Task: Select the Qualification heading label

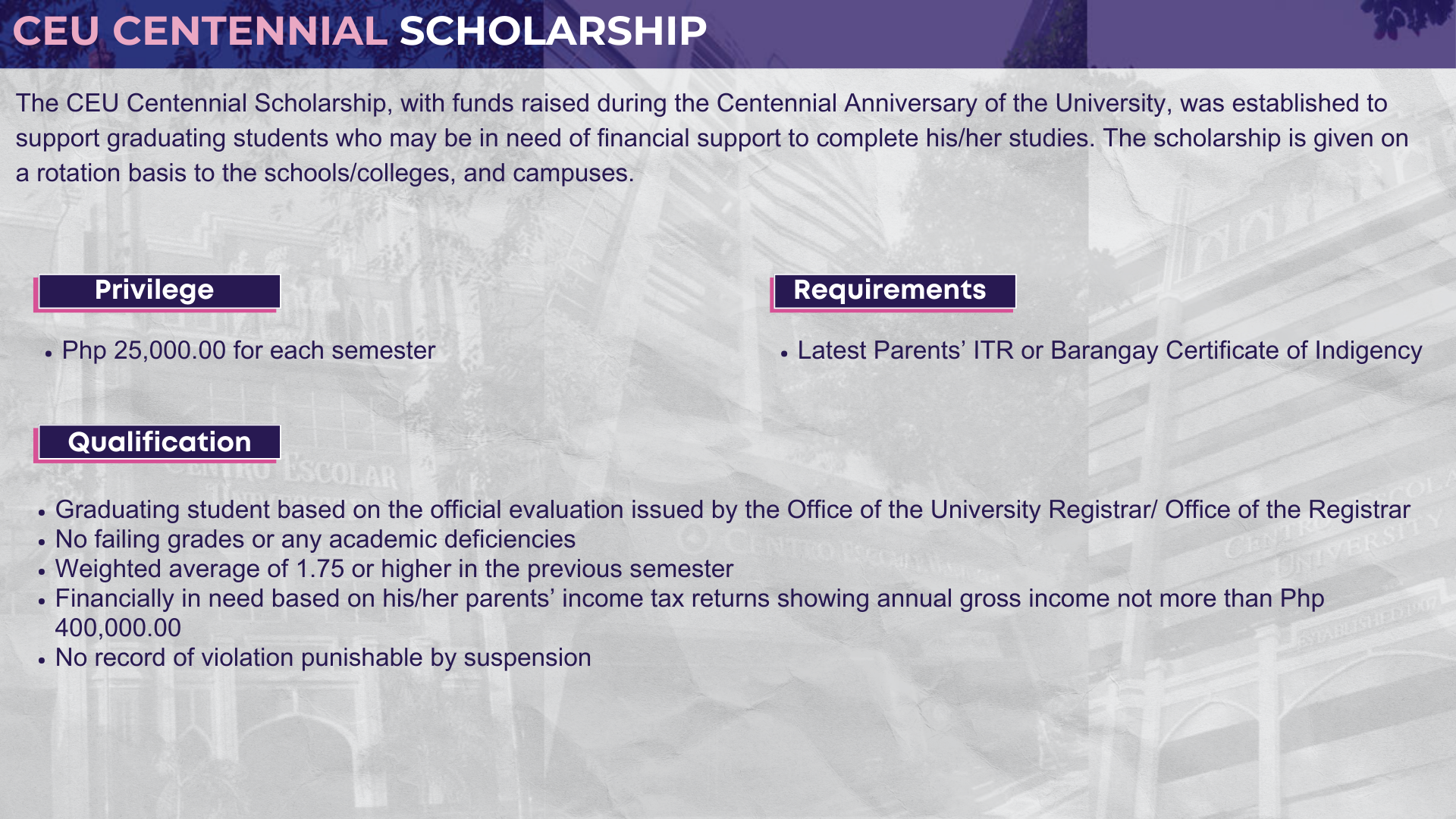Action: click(x=159, y=442)
